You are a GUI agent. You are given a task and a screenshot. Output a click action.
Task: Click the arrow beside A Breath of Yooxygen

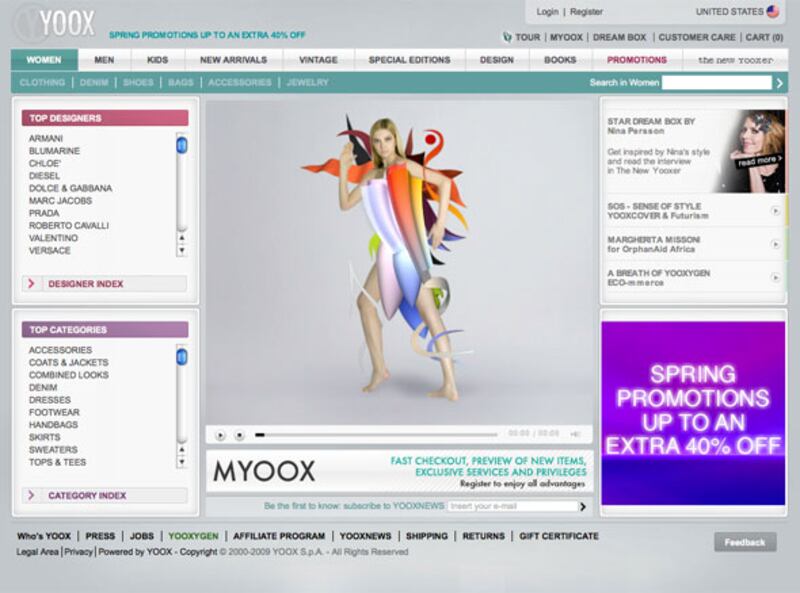[775, 277]
